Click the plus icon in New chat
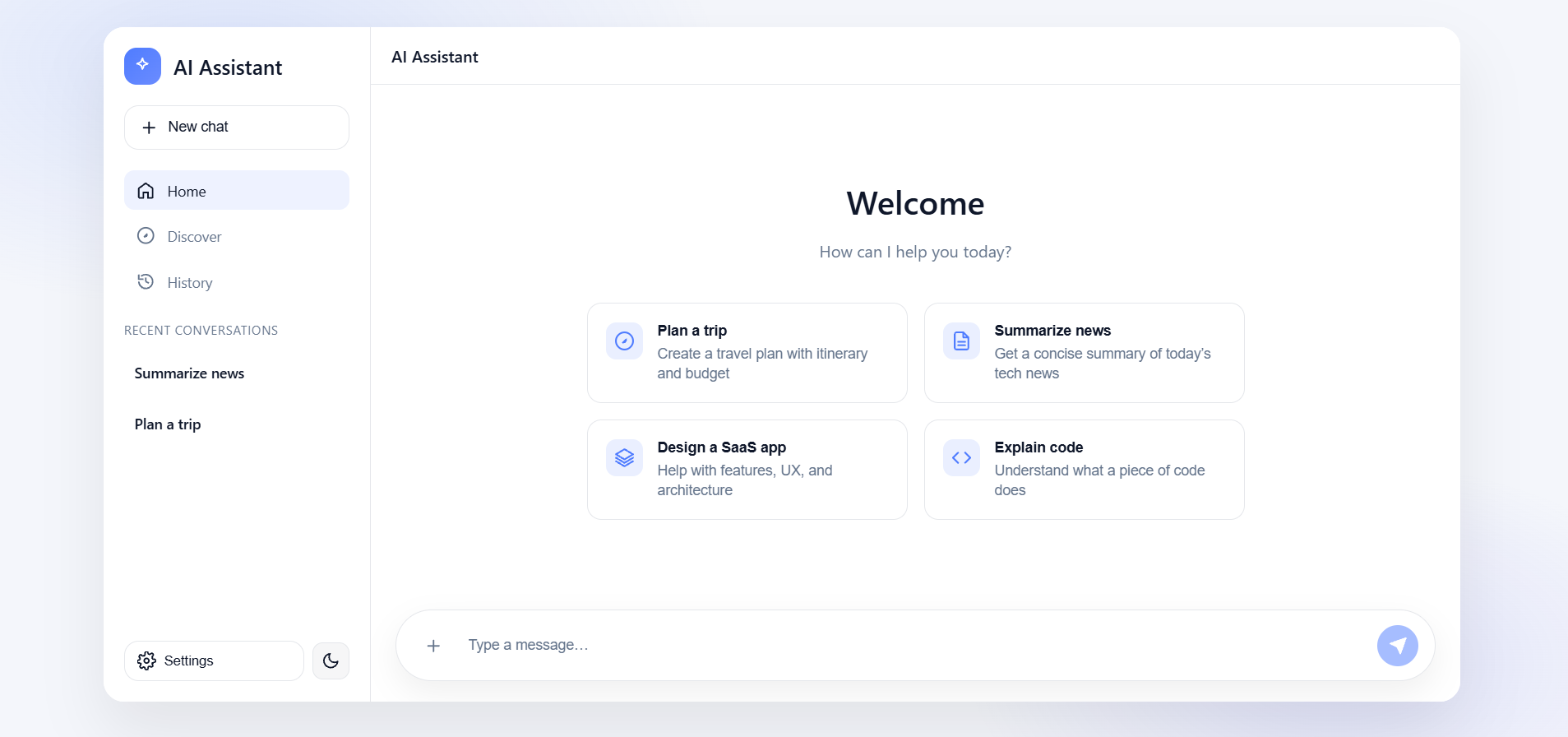 [149, 127]
